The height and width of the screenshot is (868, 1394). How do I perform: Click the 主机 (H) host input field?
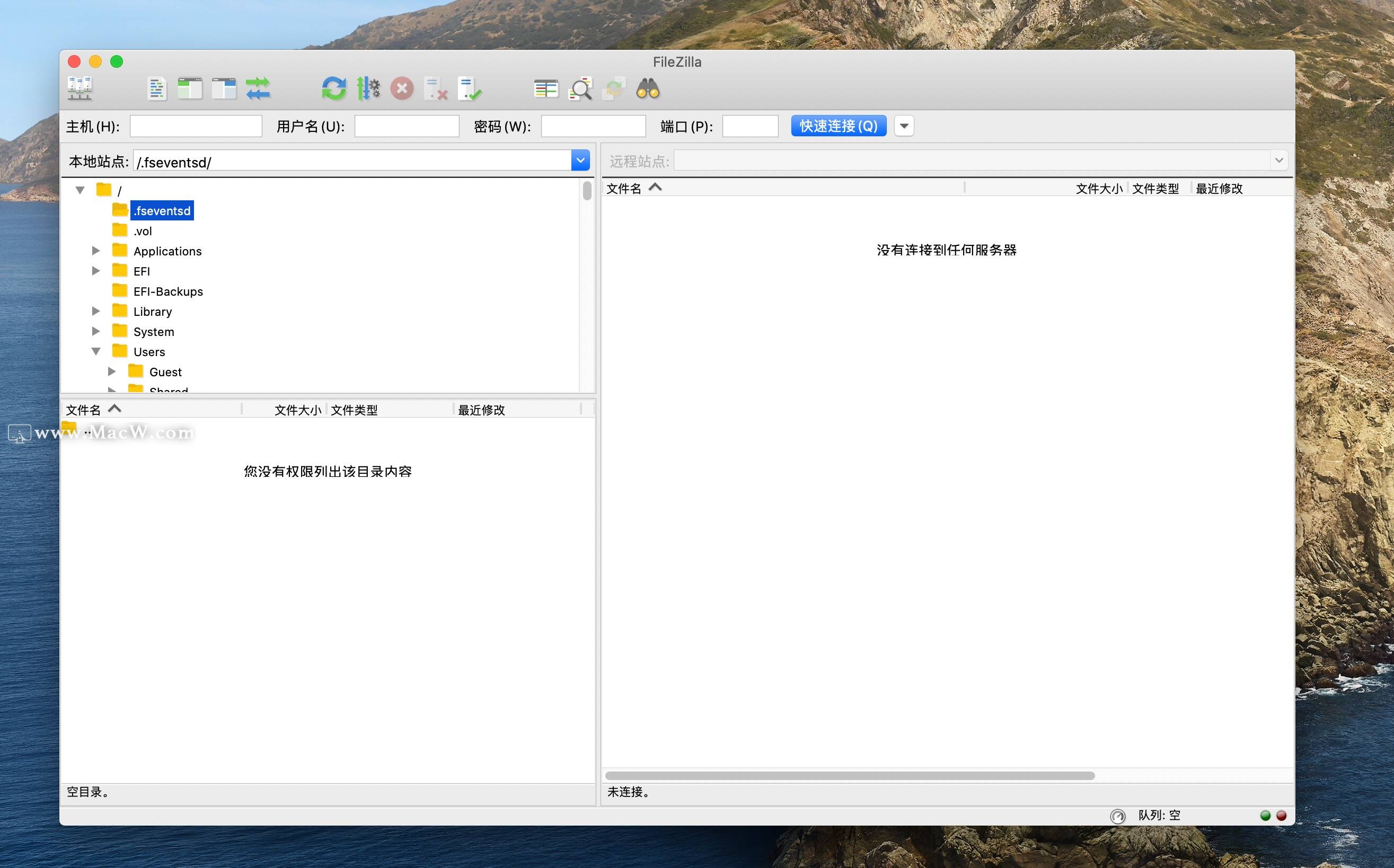(x=196, y=126)
